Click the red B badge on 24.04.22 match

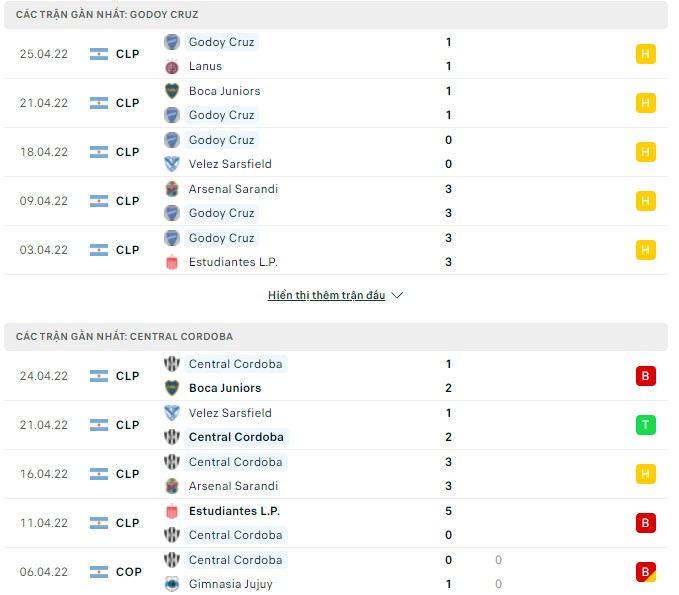pos(645,376)
